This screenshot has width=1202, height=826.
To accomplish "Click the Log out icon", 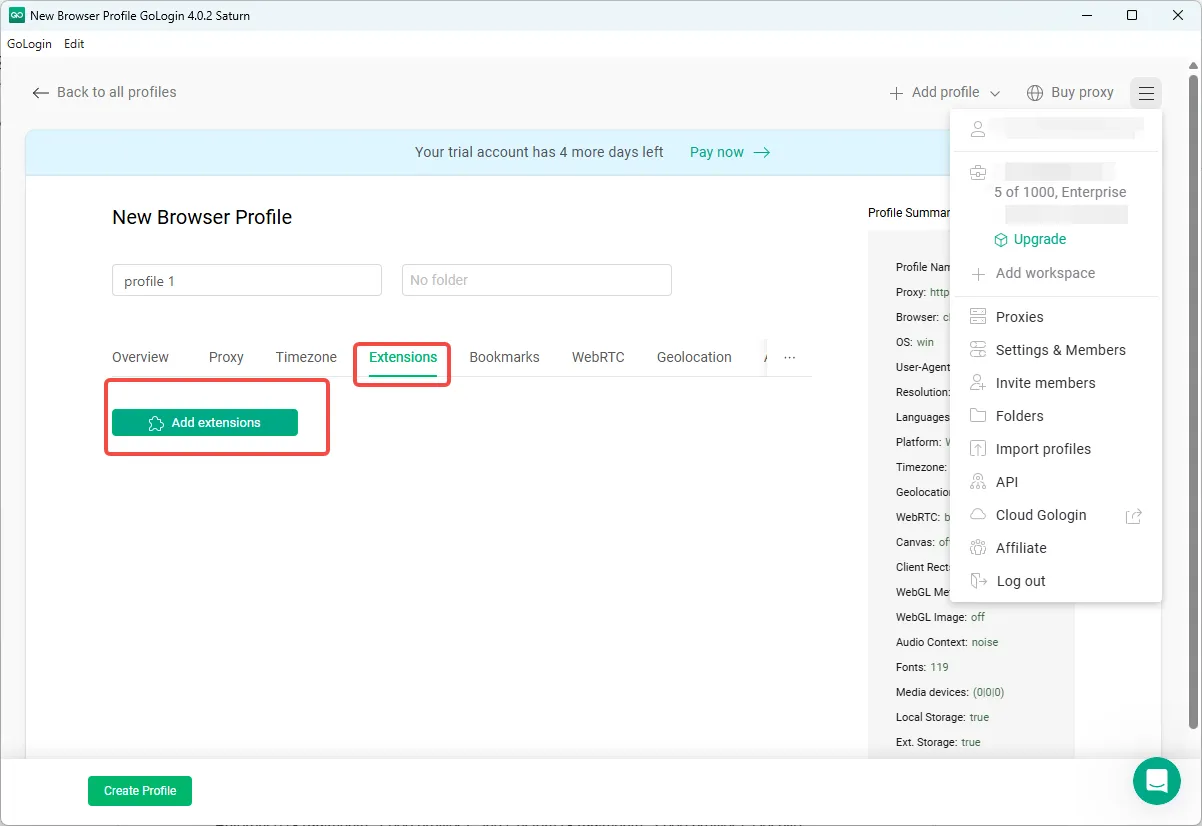I will (x=978, y=581).
